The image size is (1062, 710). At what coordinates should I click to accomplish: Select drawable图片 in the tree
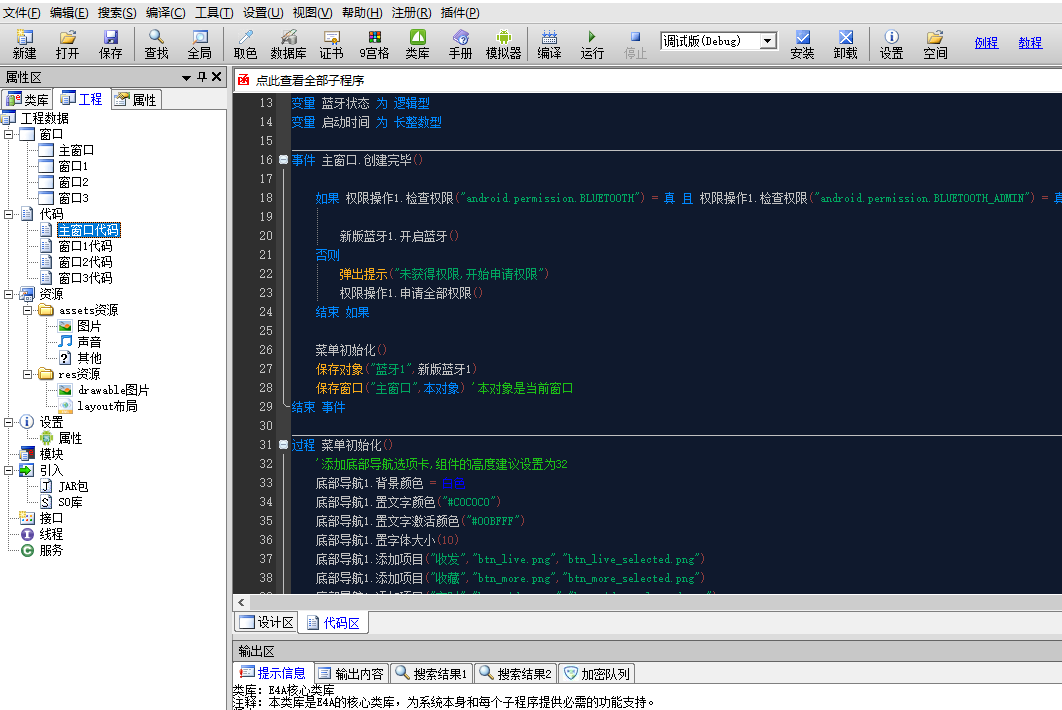click(x=113, y=390)
